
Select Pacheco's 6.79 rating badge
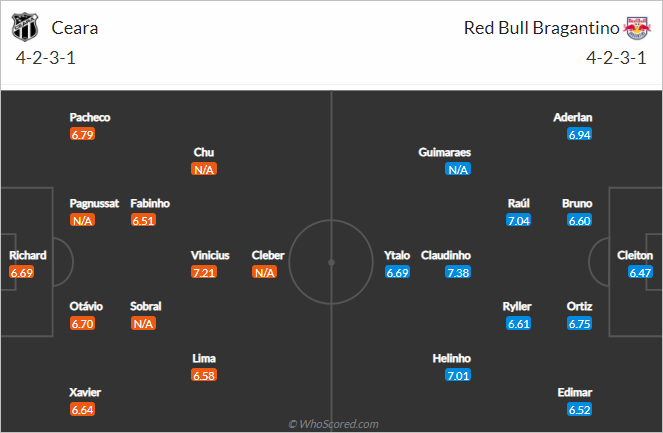point(82,134)
